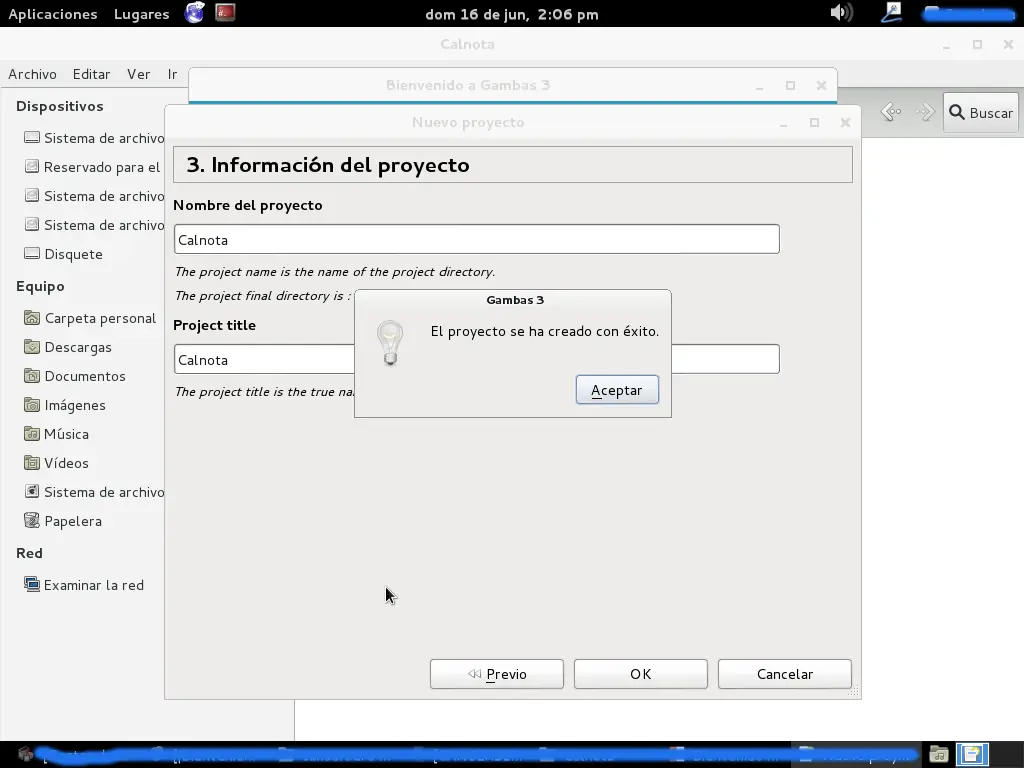Open the Lugares menu in top panel

click(x=141, y=14)
